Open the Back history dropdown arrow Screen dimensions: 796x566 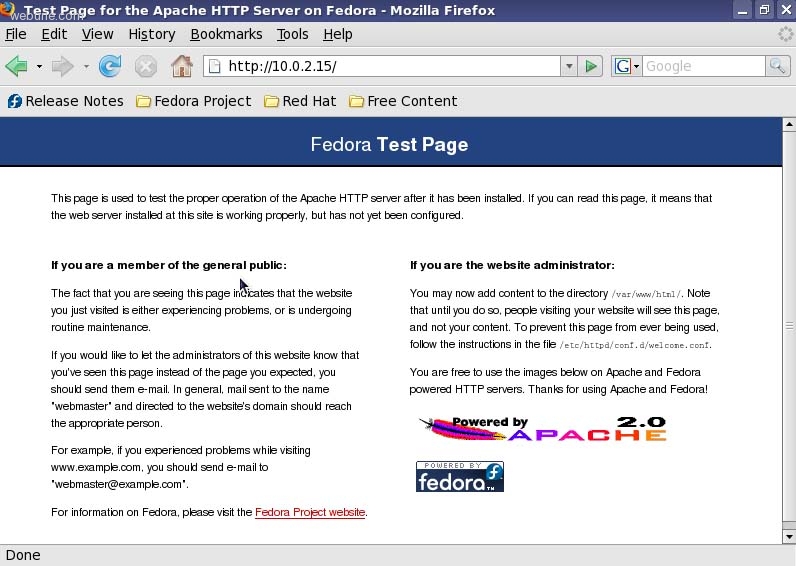(x=39, y=66)
